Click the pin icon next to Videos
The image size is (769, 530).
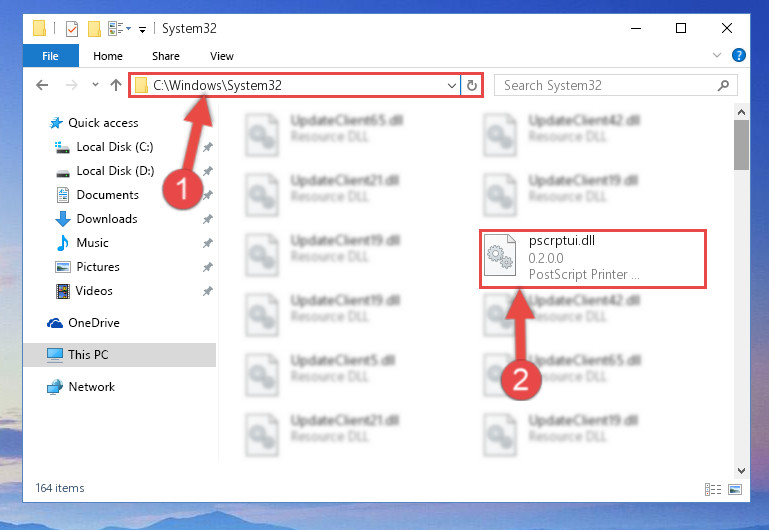(208, 291)
